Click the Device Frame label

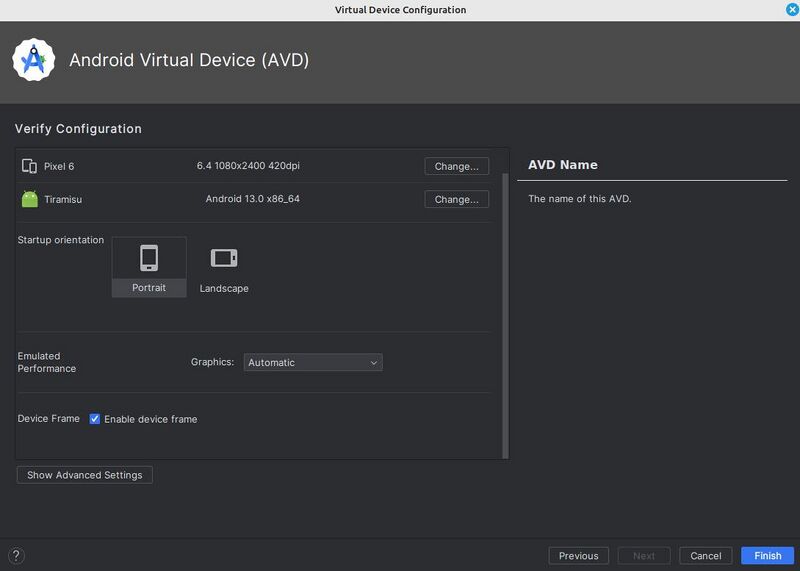[x=48, y=418]
